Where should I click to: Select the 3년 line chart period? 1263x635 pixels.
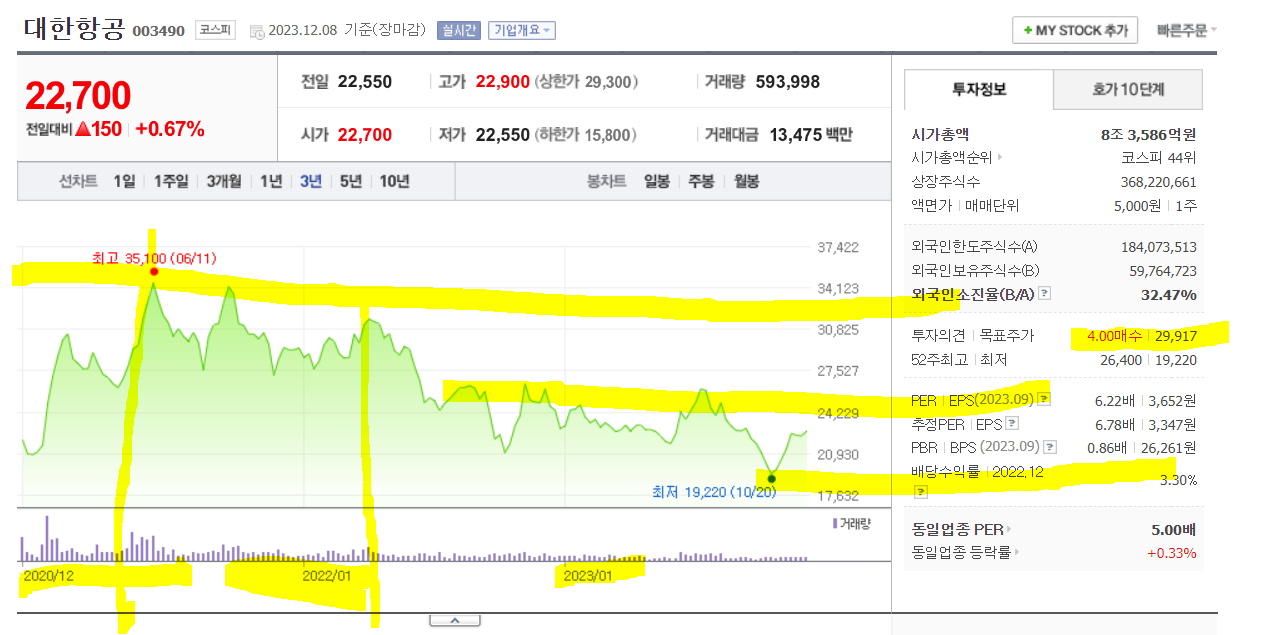(x=311, y=181)
